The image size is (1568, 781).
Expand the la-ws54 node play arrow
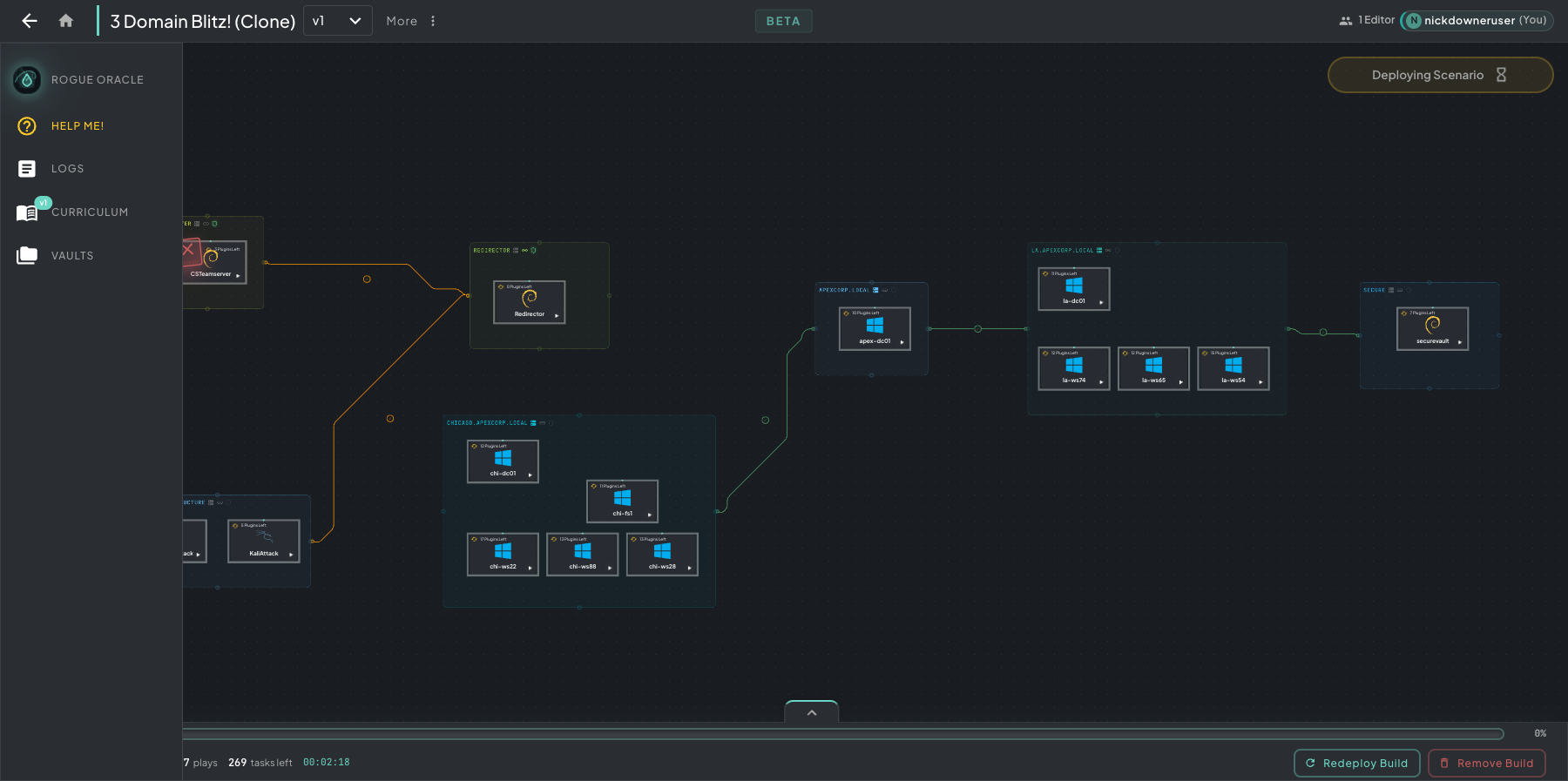point(1260,382)
